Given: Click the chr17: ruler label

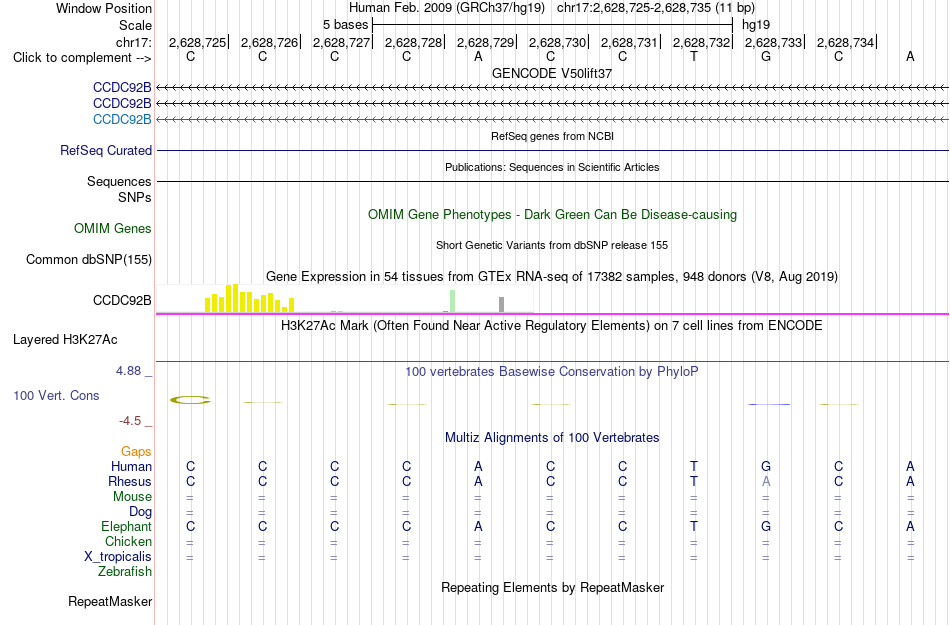Looking at the screenshot, I should [134, 42].
